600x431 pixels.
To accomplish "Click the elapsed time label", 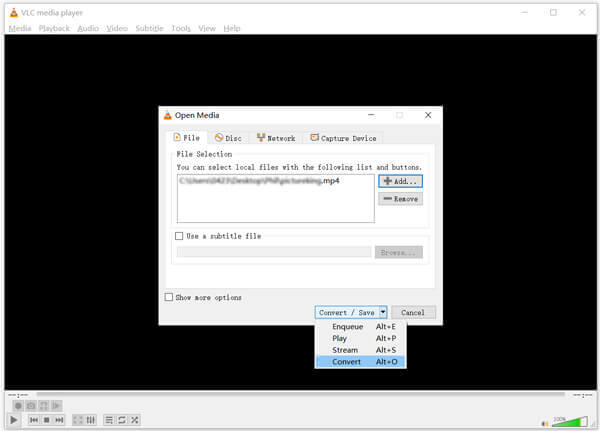I will [18, 395].
